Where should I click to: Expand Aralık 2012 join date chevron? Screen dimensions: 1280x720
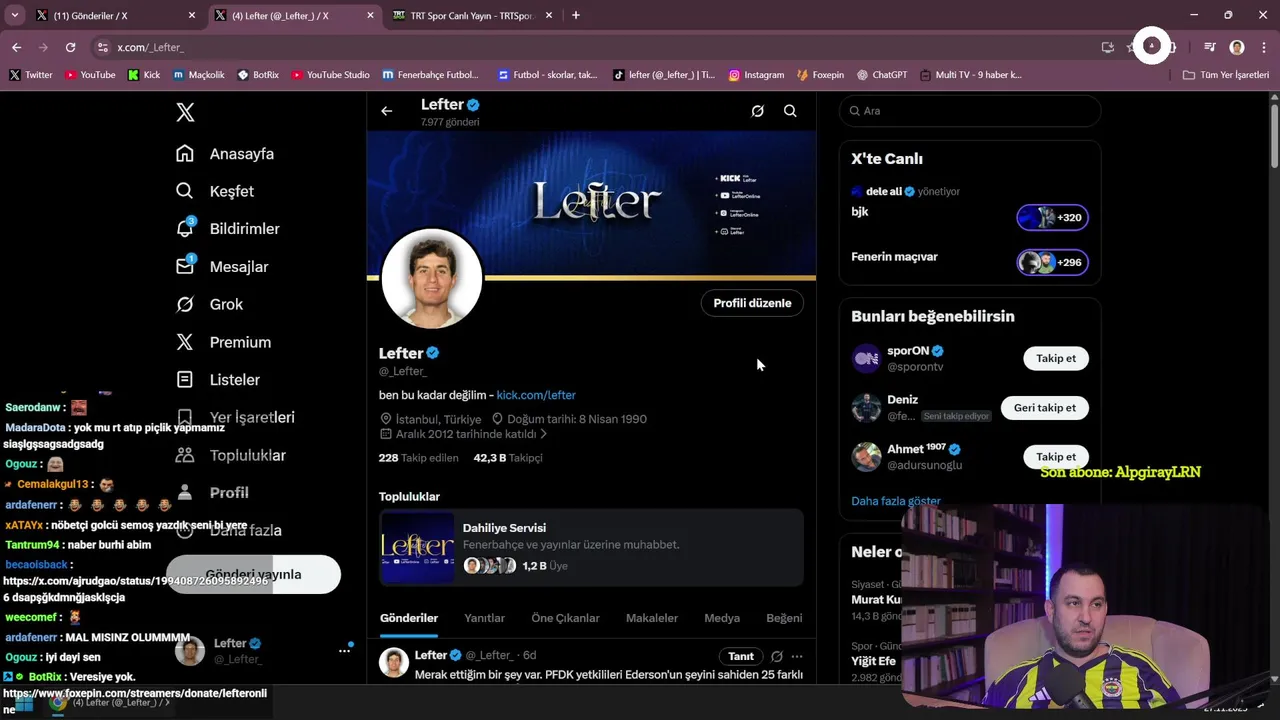[x=544, y=434]
